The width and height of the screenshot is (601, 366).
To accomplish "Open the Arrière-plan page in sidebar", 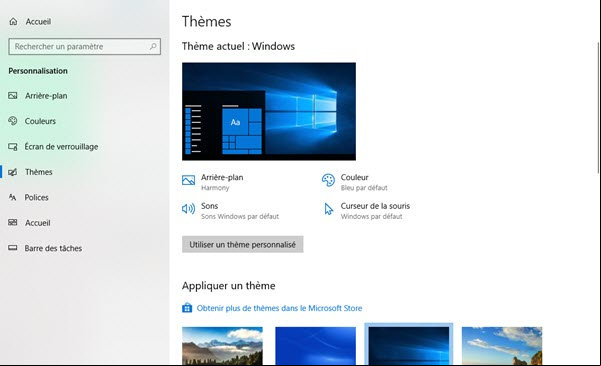I will 46,96.
